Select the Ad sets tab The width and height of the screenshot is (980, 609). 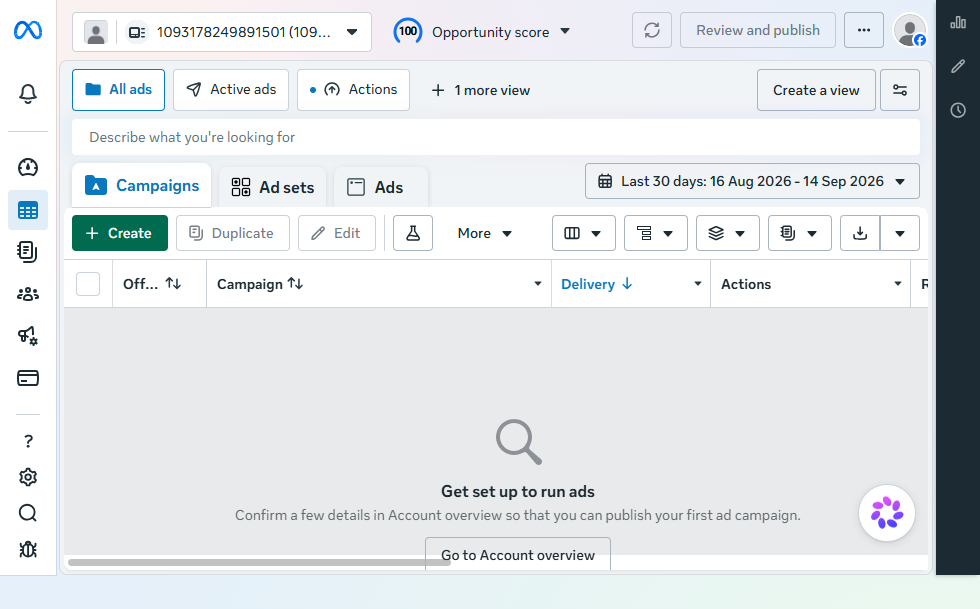point(272,187)
